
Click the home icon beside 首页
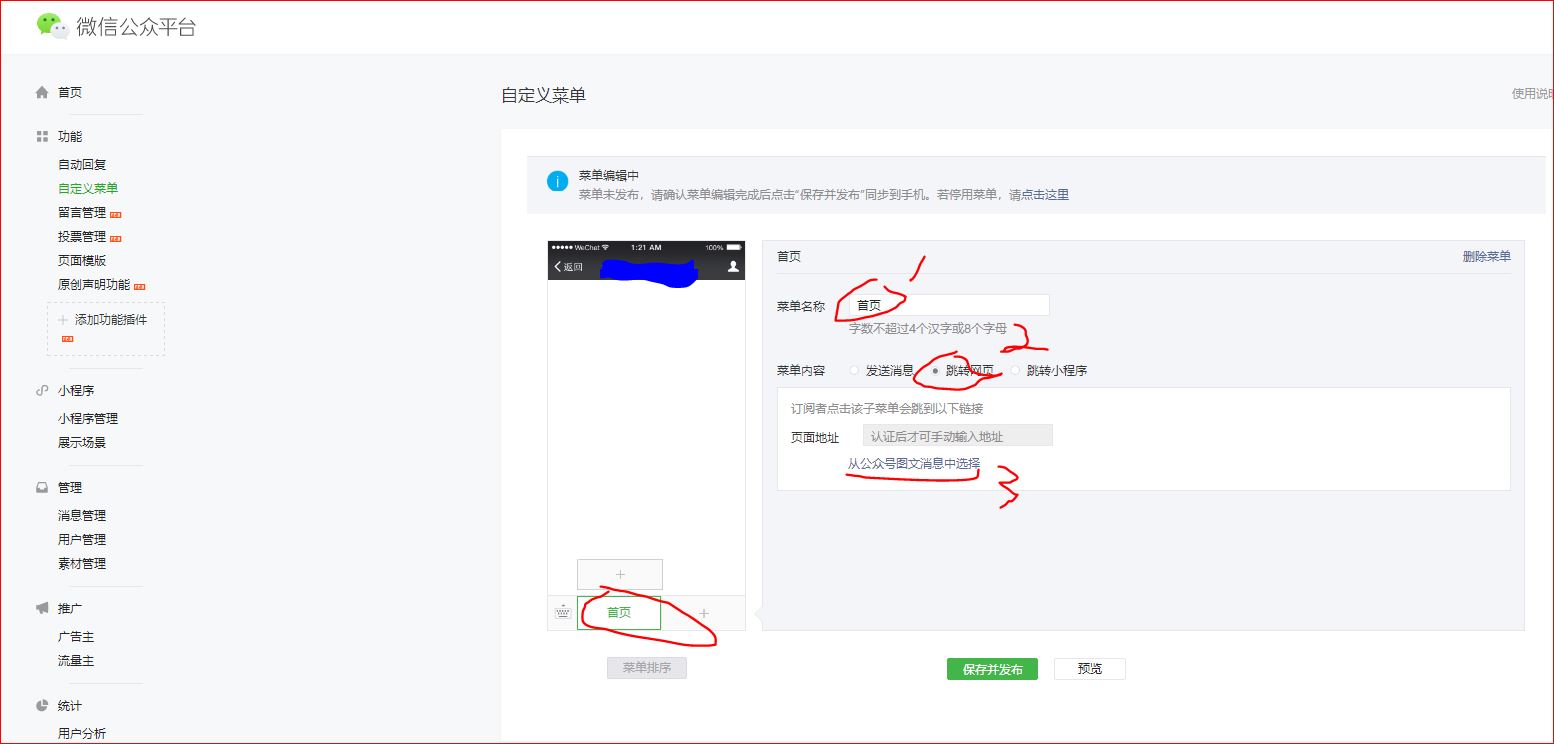coord(42,92)
